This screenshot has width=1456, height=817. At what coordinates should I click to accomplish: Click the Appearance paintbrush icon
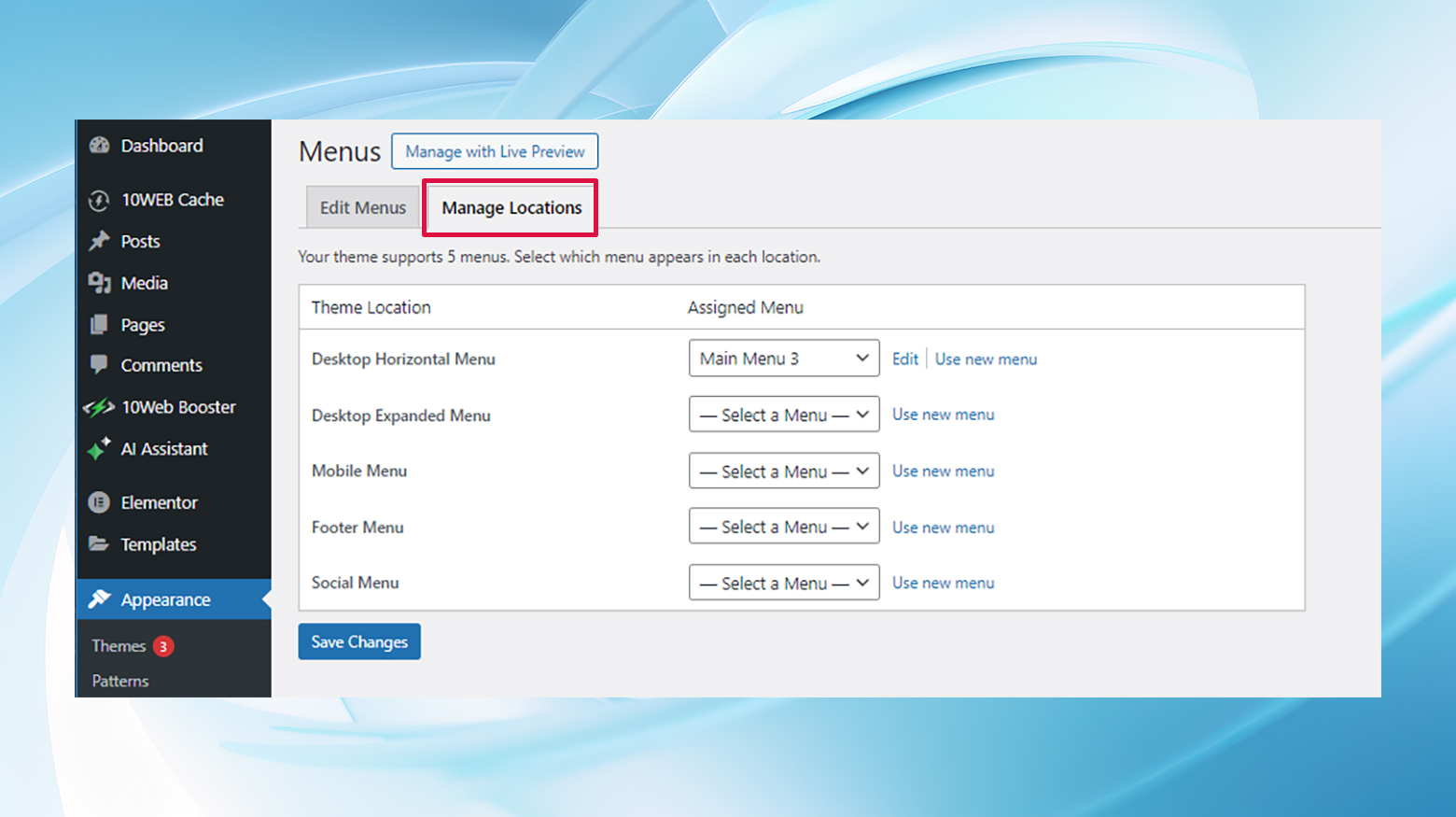pyautogui.click(x=100, y=599)
